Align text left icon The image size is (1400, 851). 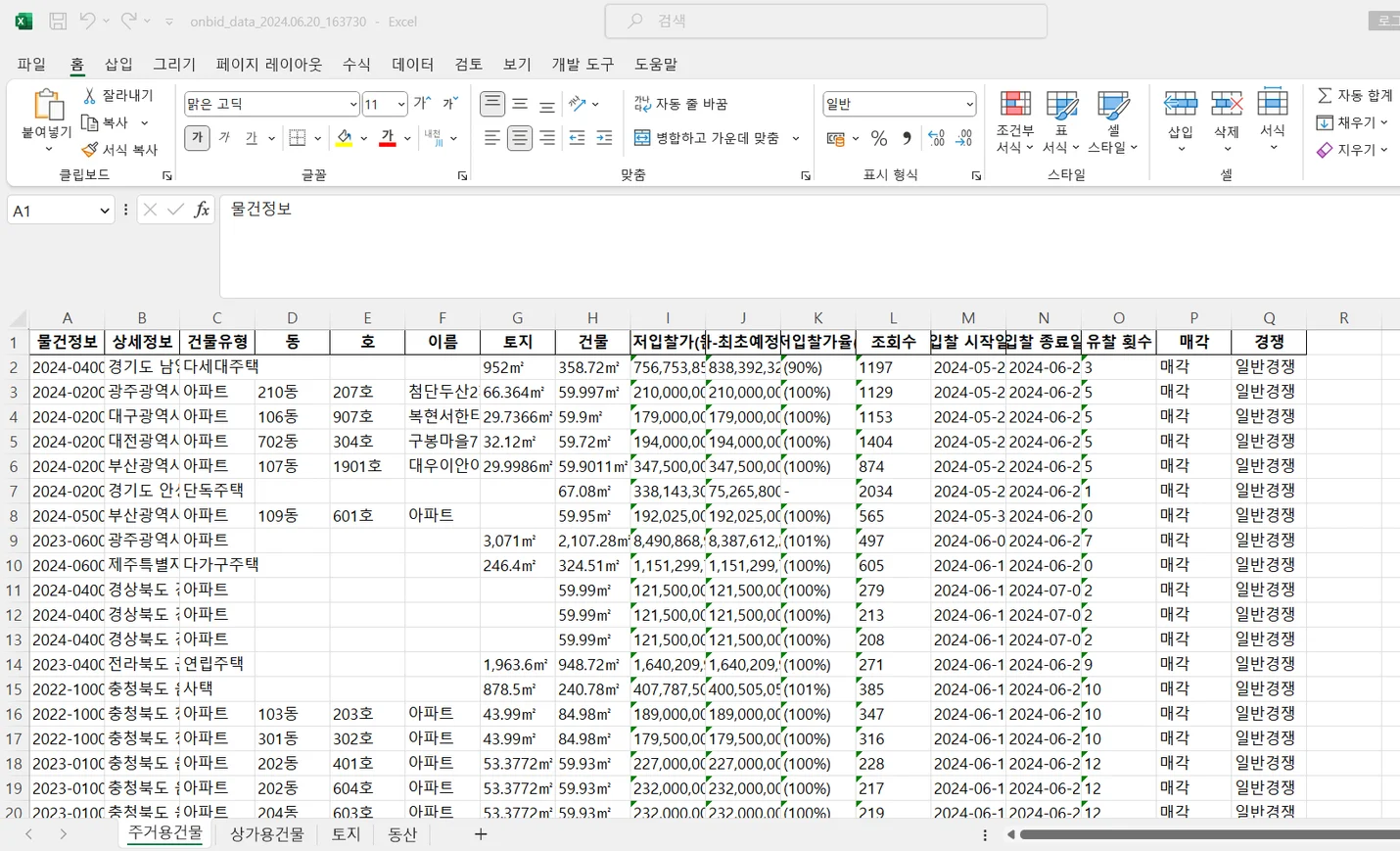(492, 138)
